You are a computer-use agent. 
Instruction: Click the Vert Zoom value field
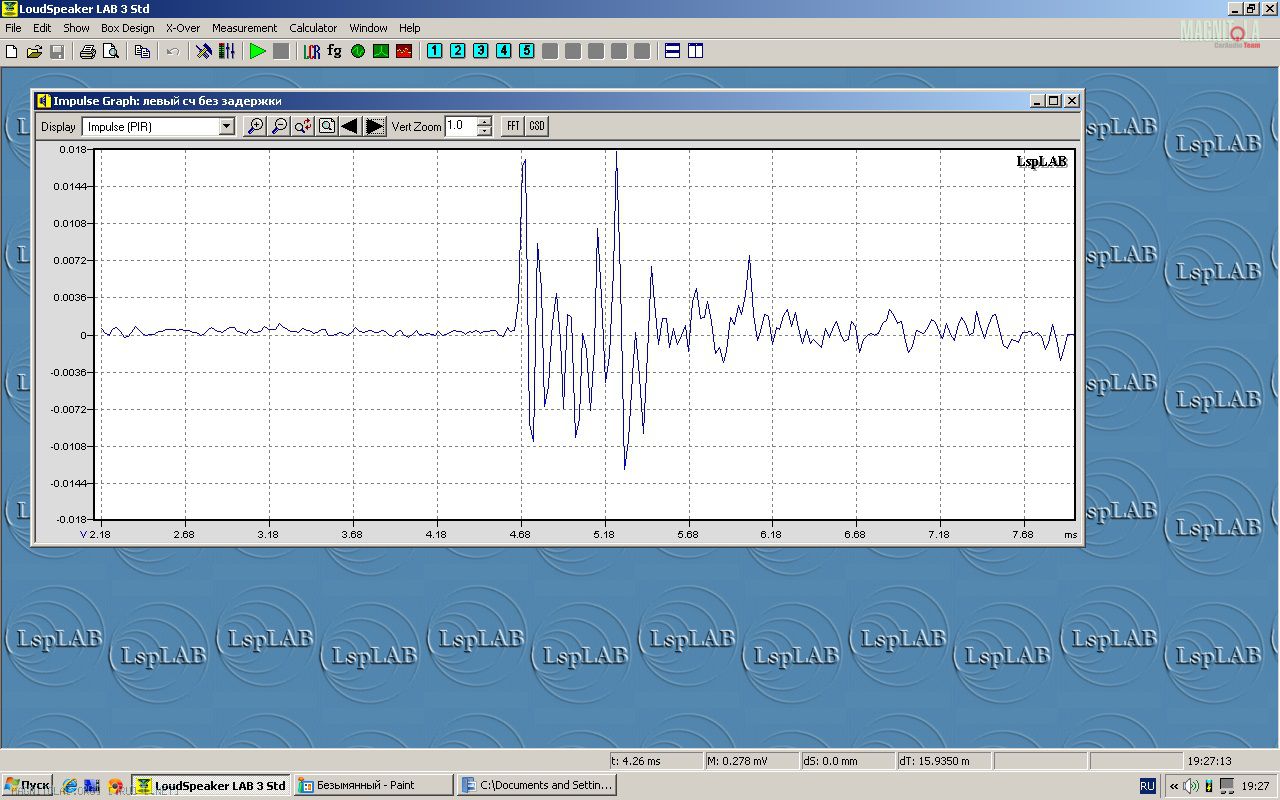[460, 126]
